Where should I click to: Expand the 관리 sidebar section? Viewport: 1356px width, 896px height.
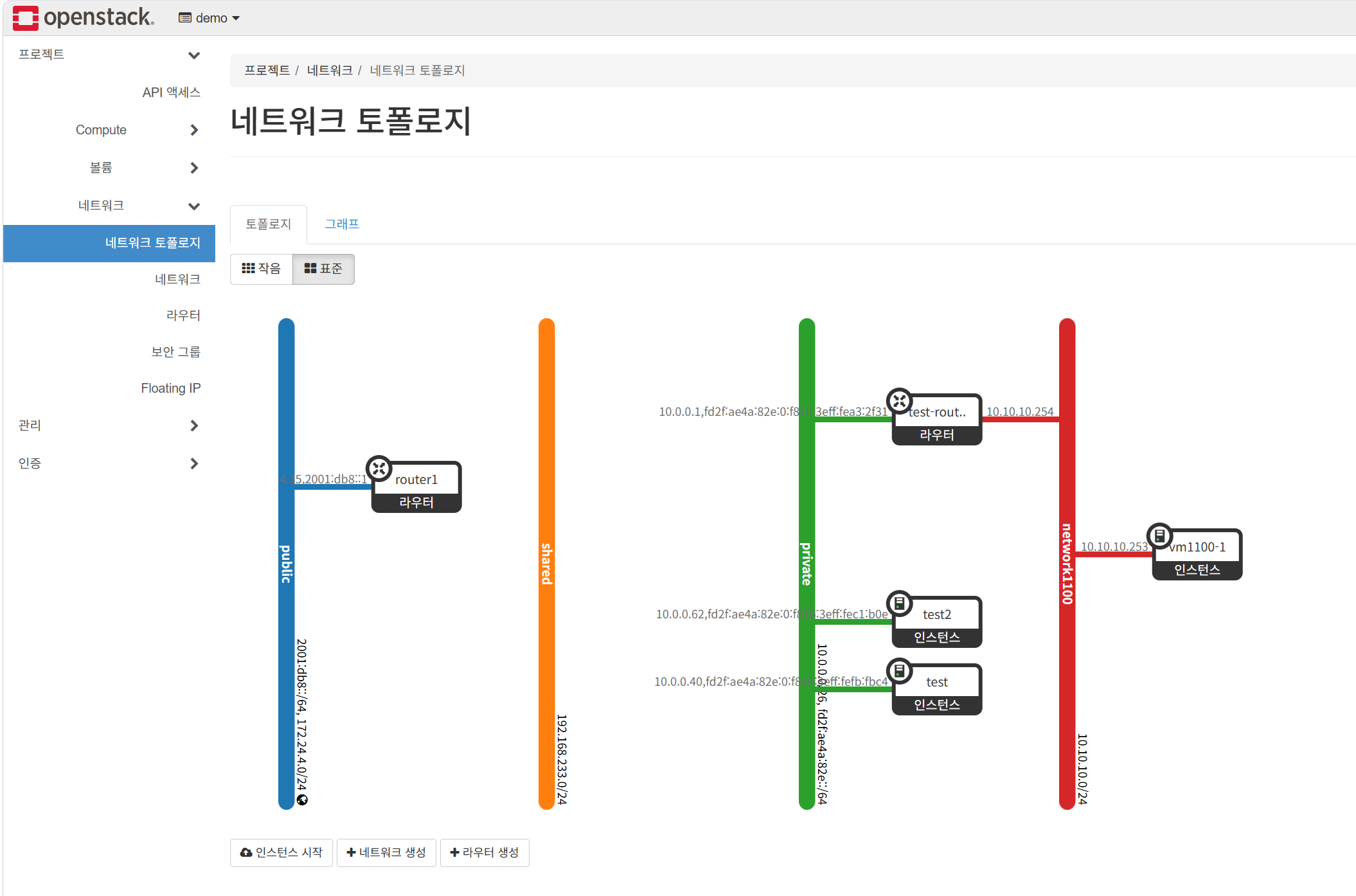click(x=109, y=426)
